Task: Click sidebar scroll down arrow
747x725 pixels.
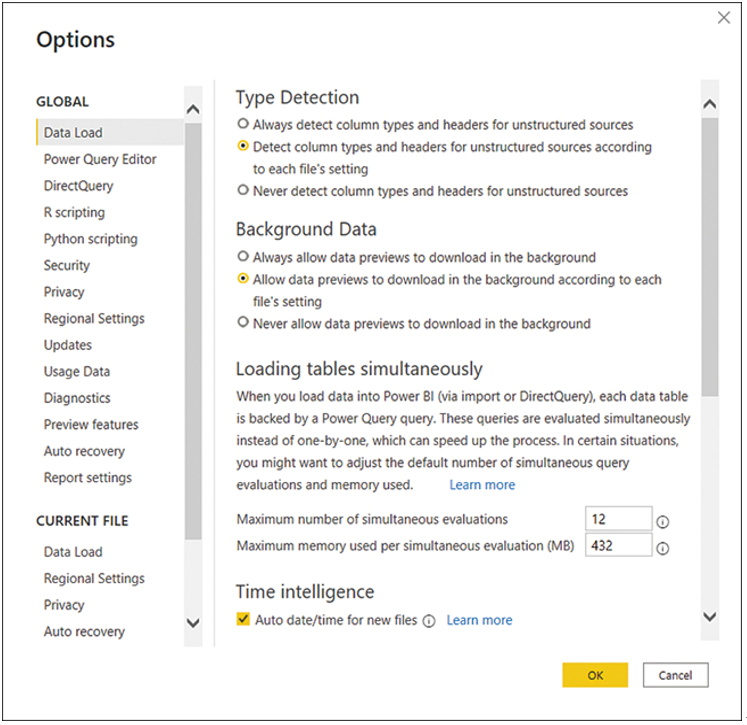Action: (x=193, y=623)
